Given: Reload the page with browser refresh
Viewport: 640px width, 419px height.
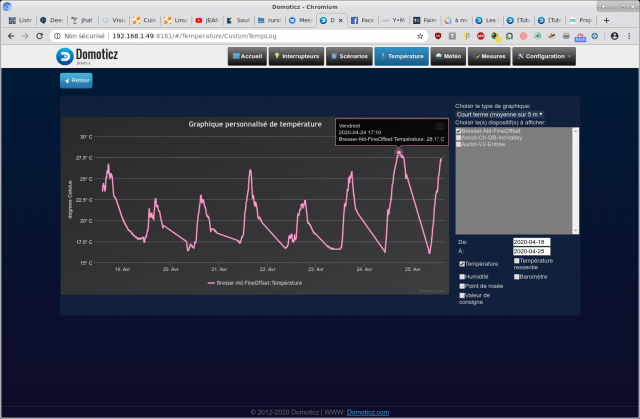Looking at the screenshot, I should [x=40, y=35].
